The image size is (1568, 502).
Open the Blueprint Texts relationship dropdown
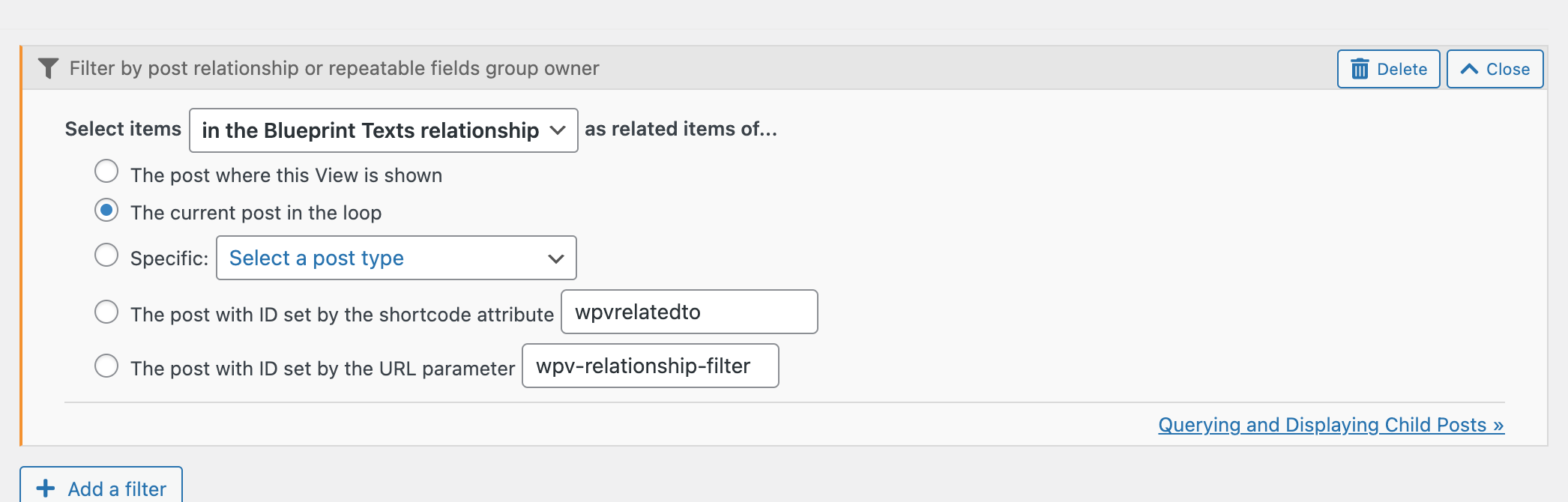[384, 130]
